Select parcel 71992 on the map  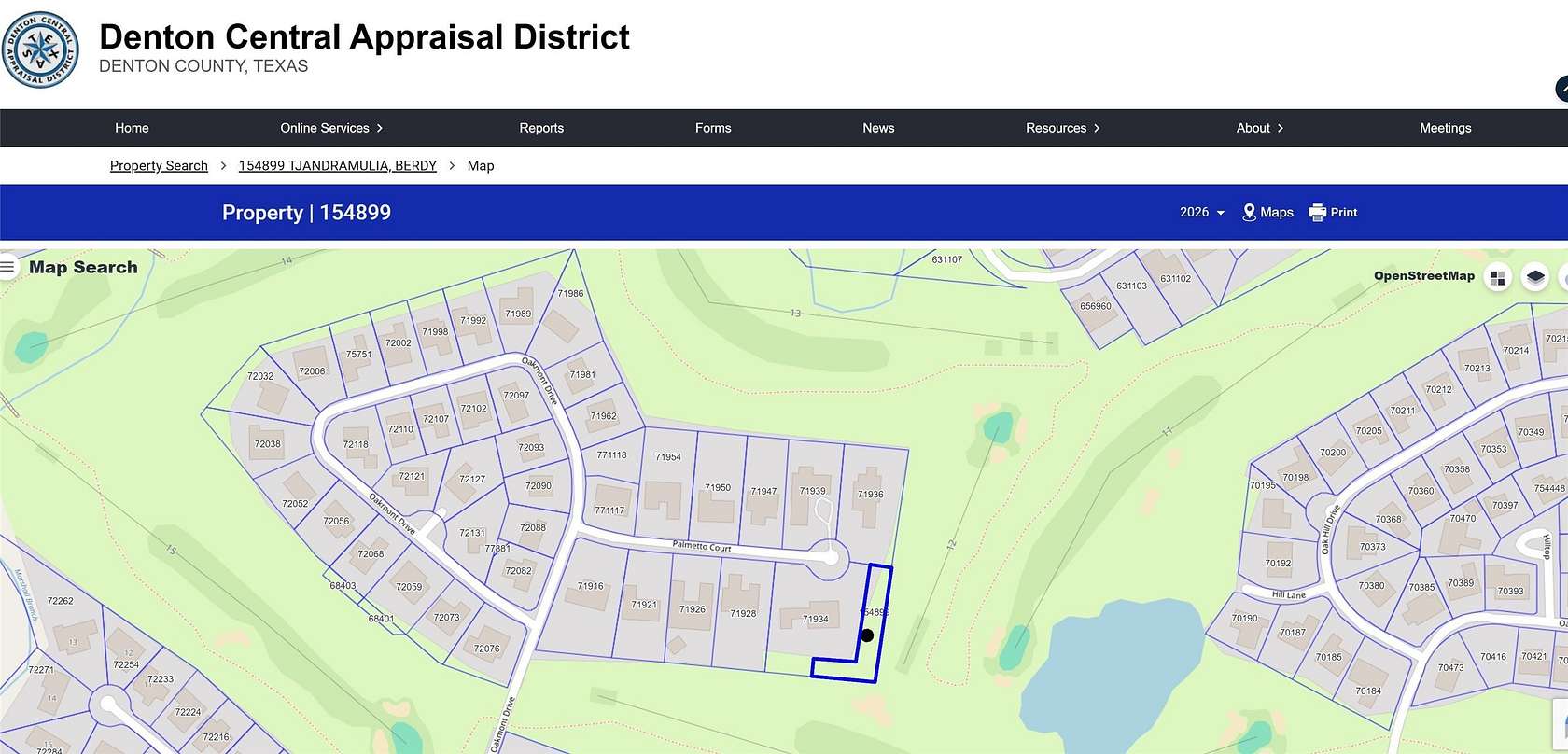473,320
